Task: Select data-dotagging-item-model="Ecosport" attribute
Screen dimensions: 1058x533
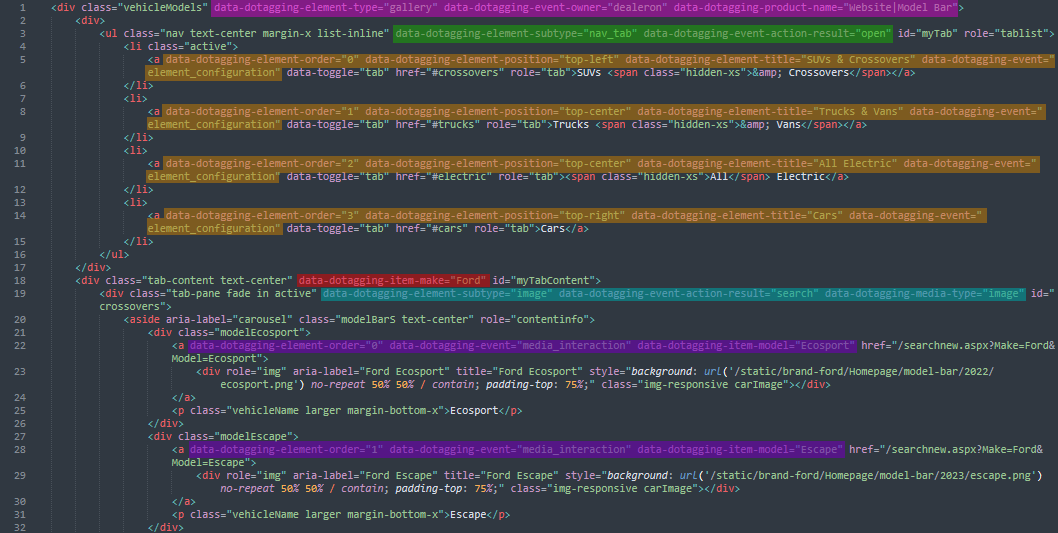Action: click(746, 345)
